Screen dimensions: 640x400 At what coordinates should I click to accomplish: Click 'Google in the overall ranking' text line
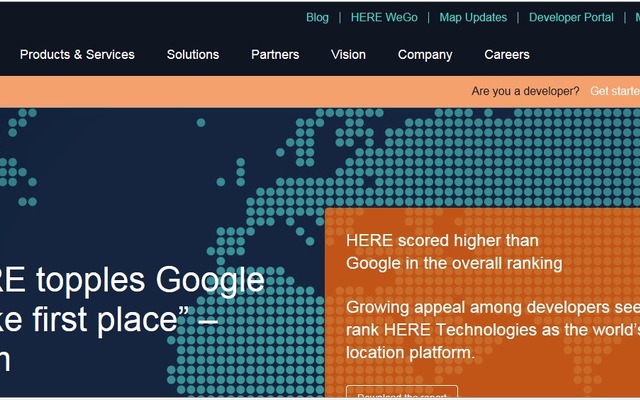point(454,263)
